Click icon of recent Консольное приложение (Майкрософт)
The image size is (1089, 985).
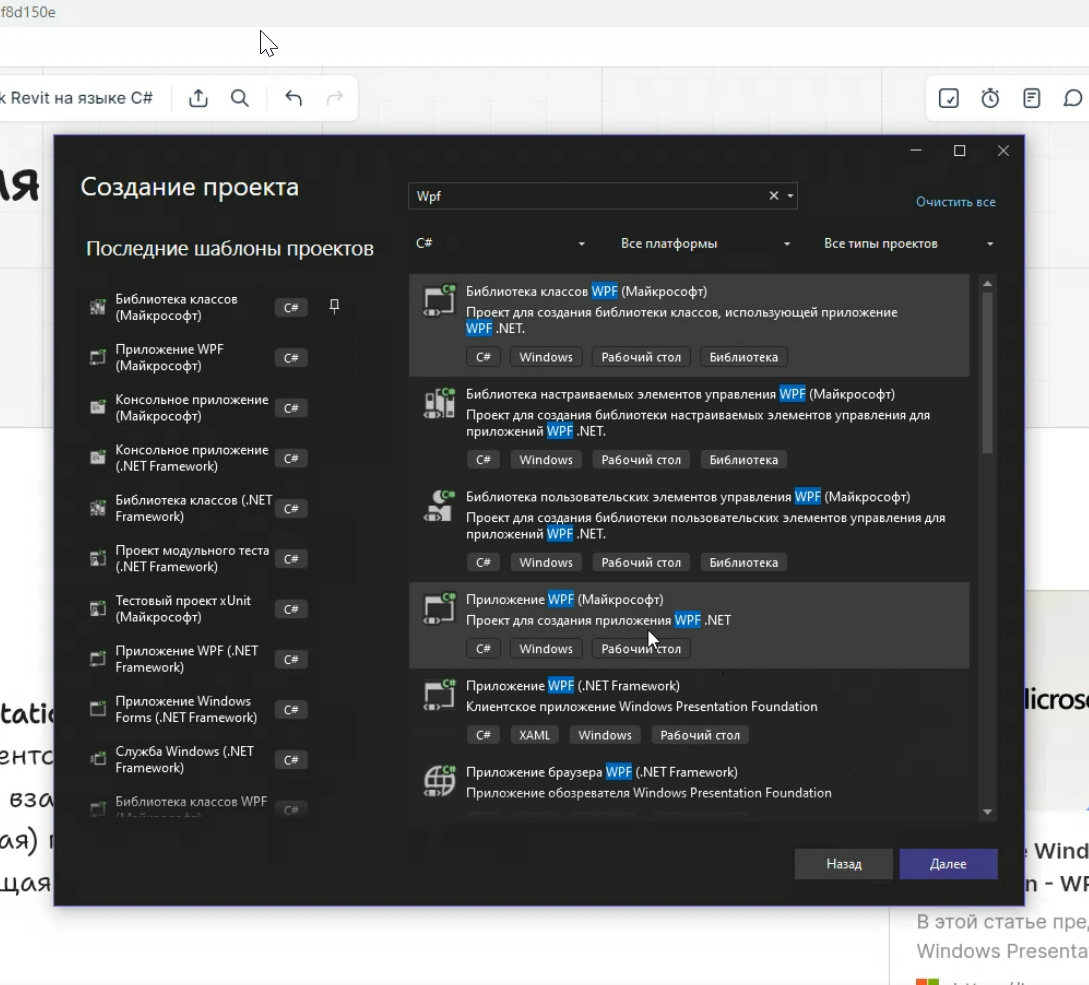[x=98, y=407]
